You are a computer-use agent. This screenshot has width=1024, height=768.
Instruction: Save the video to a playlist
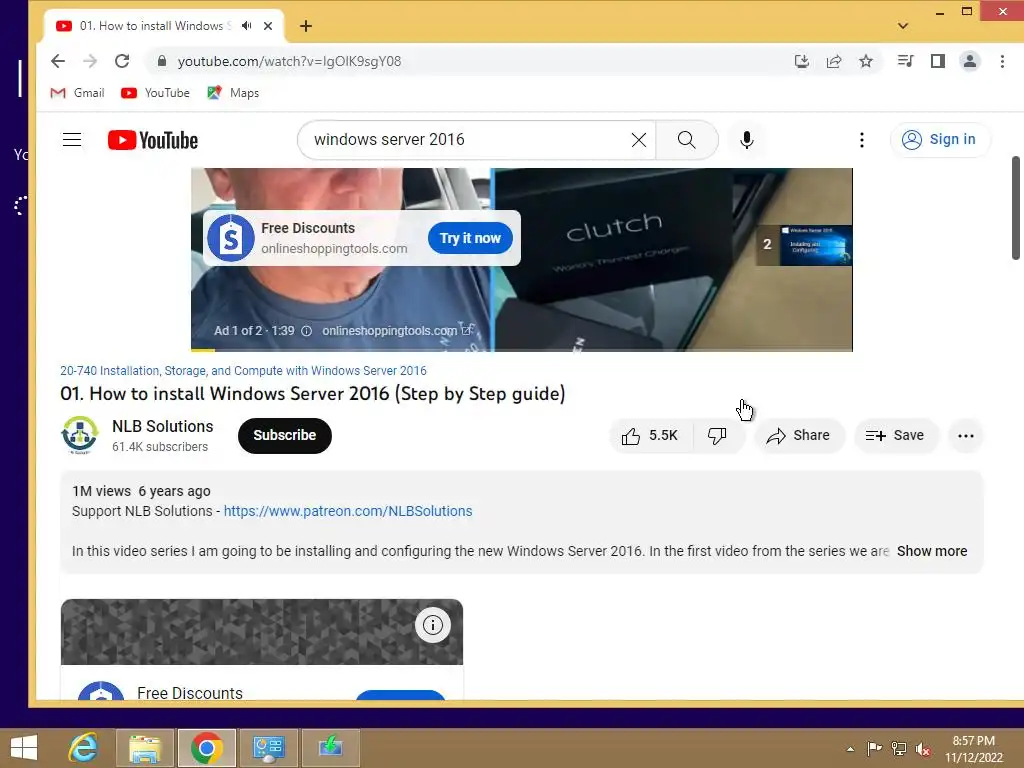click(896, 436)
